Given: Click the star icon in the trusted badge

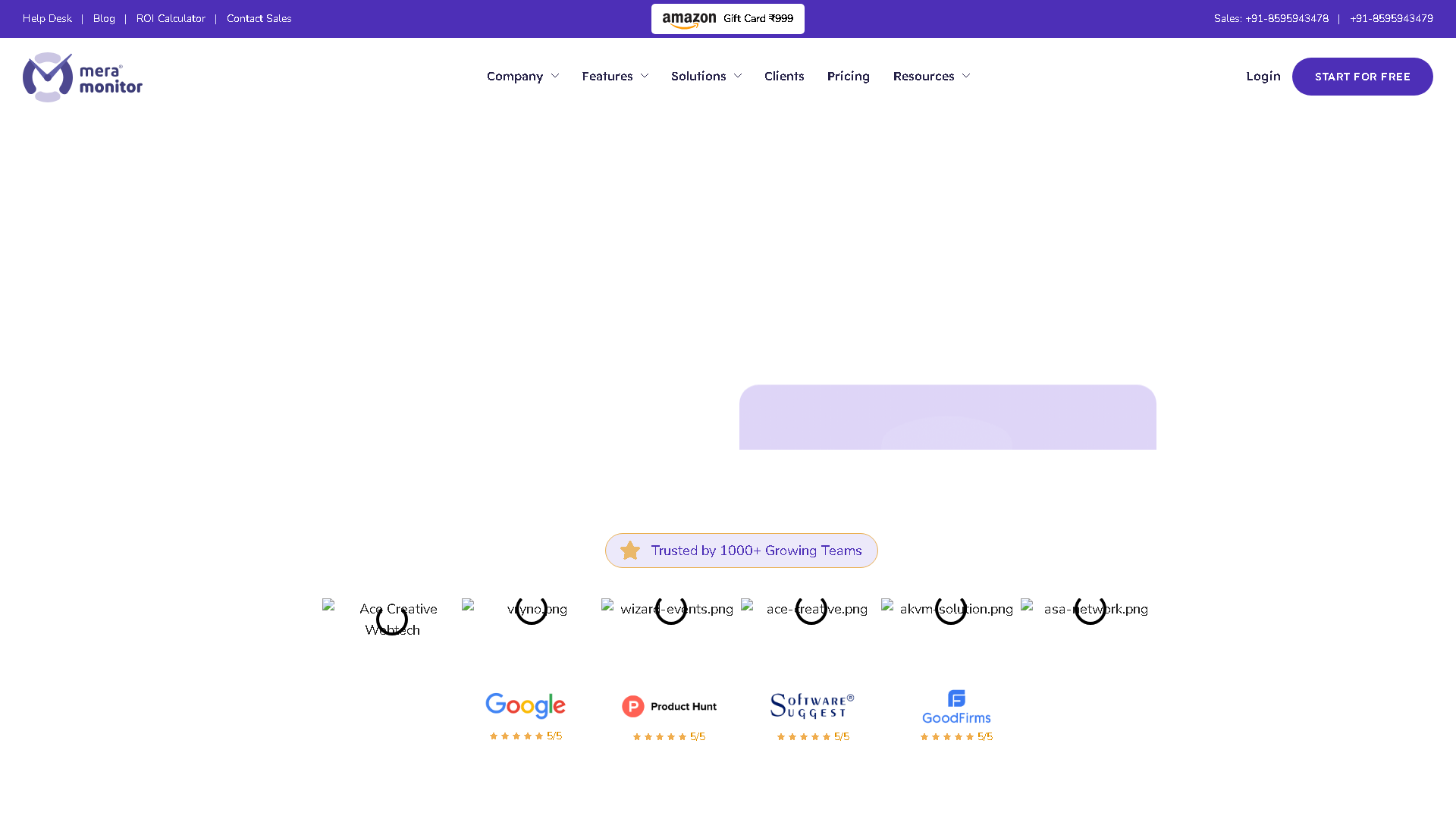Looking at the screenshot, I should click(630, 550).
